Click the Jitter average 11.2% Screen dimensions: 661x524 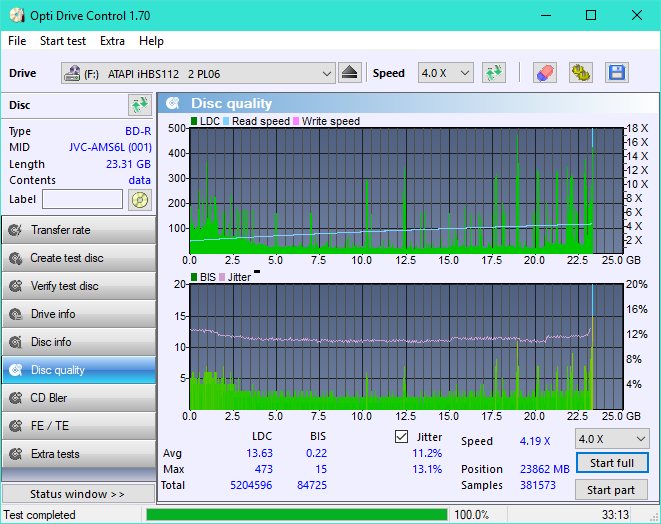click(x=427, y=453)
